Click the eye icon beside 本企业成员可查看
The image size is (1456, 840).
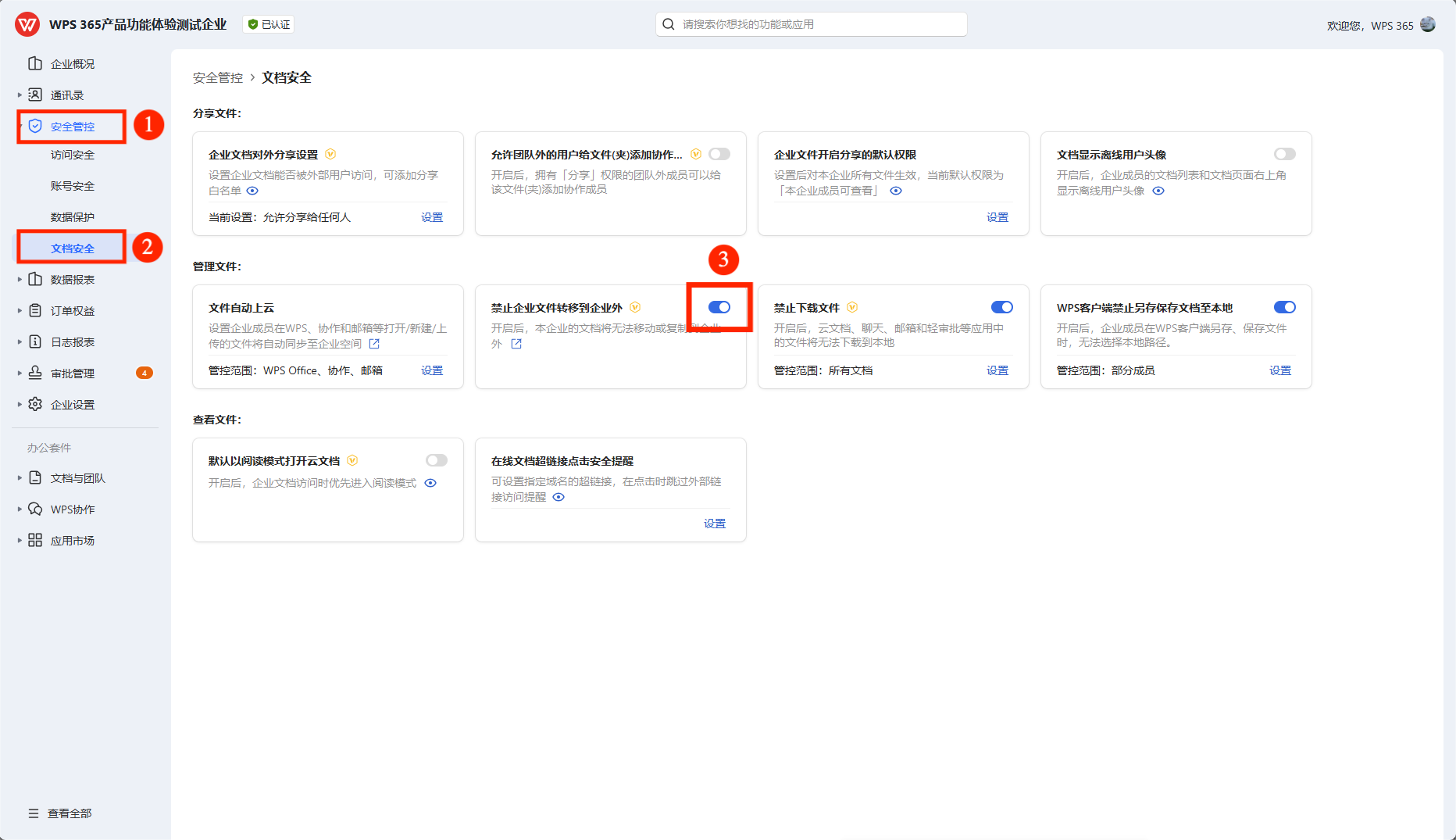pyautogui.click(x=896, y=191)
